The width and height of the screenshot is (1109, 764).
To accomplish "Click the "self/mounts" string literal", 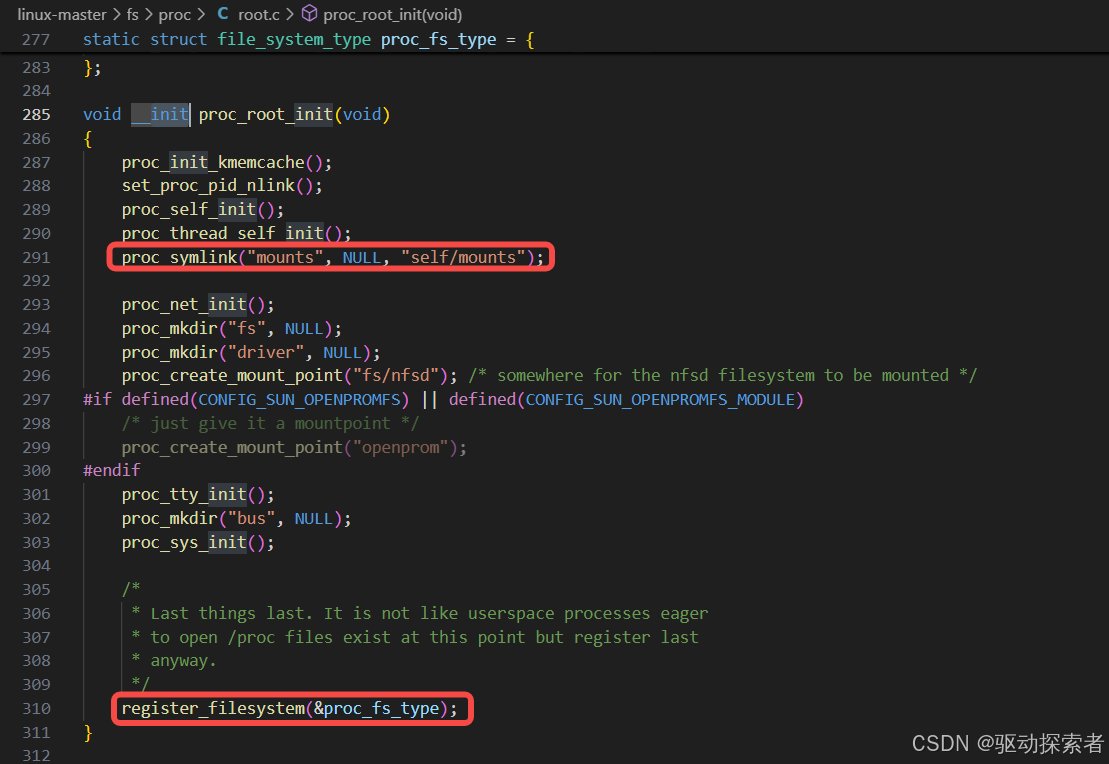I will click(x=463, y=257).
